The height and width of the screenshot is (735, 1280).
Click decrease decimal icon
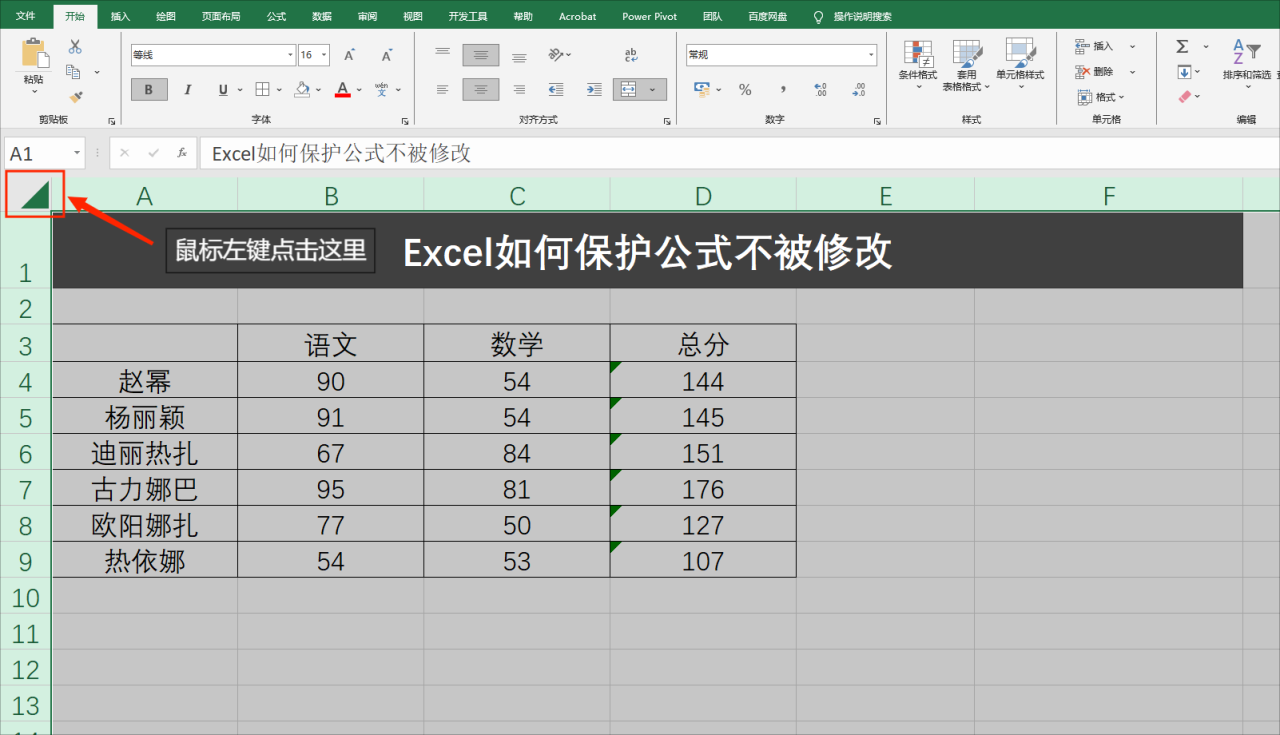coord(859,90)
